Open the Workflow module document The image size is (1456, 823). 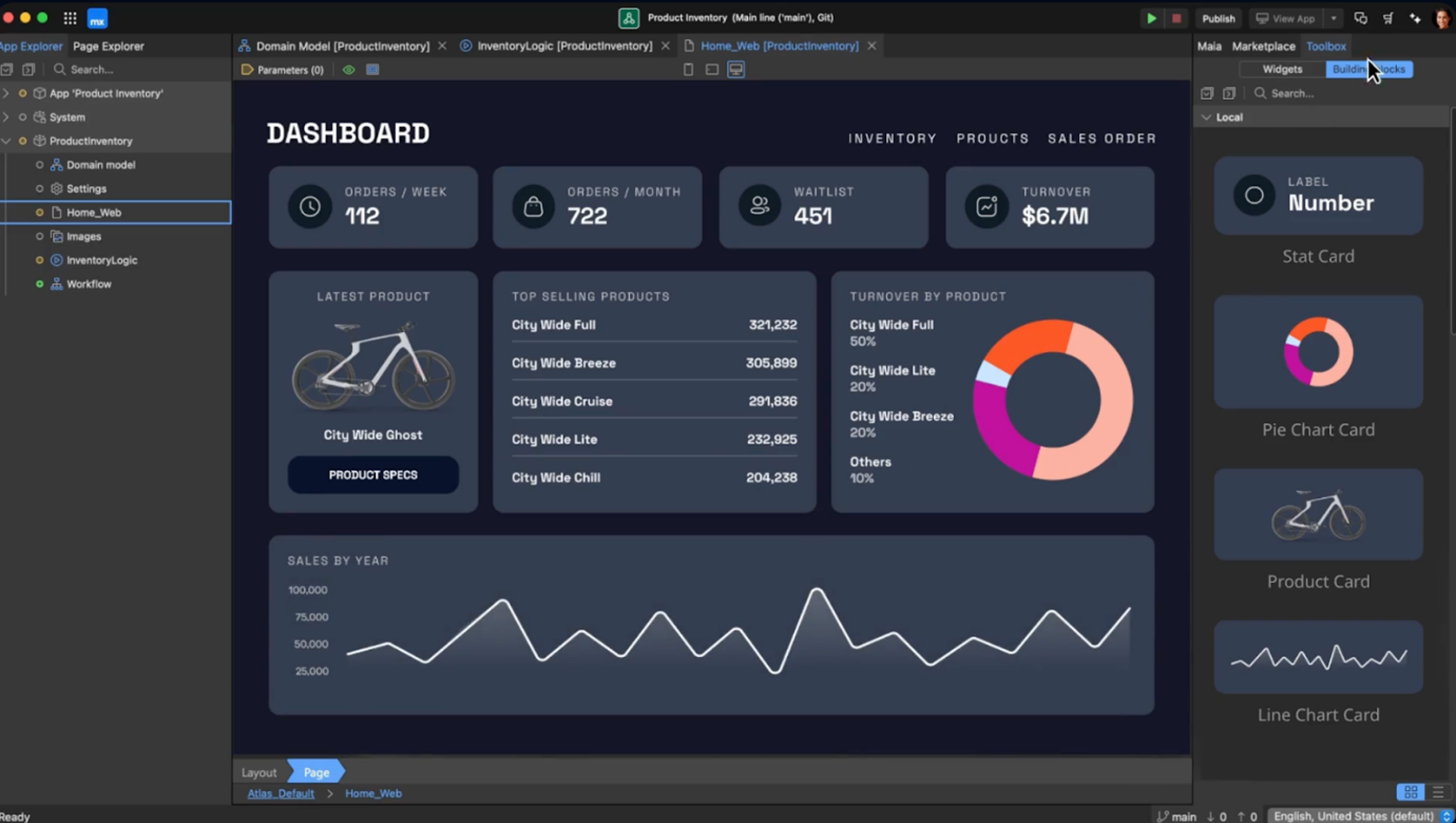(89, 284)
